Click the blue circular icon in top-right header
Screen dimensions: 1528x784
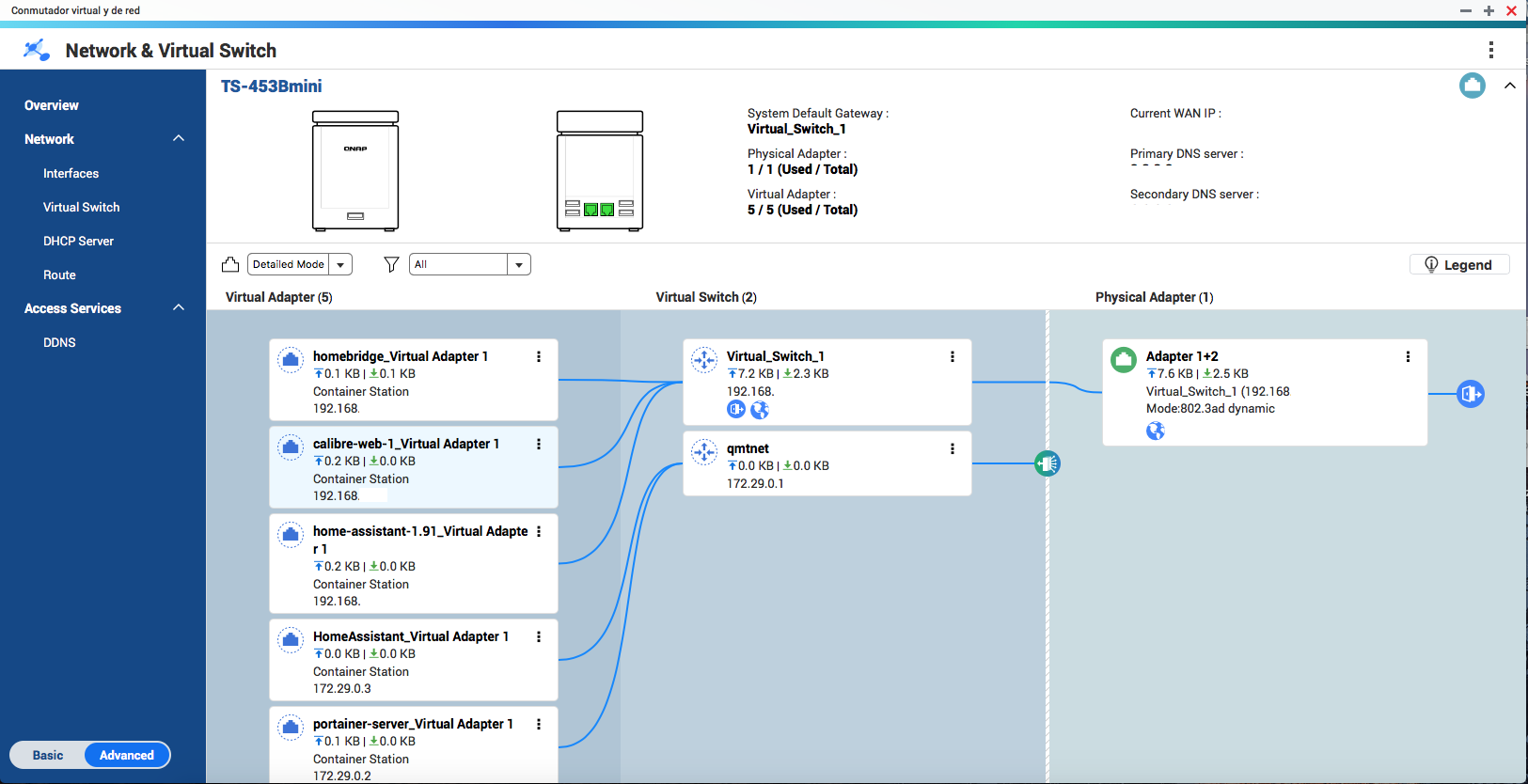pyautogui.click(x=1473, y=86)
